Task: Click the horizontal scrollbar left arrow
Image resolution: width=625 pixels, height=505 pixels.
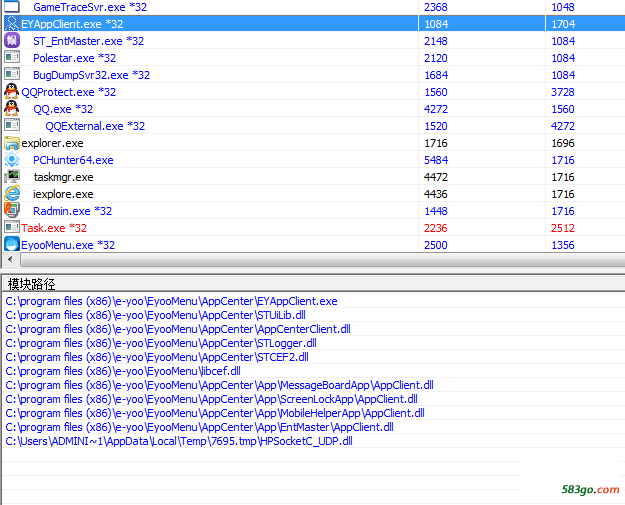Action: 10,259
